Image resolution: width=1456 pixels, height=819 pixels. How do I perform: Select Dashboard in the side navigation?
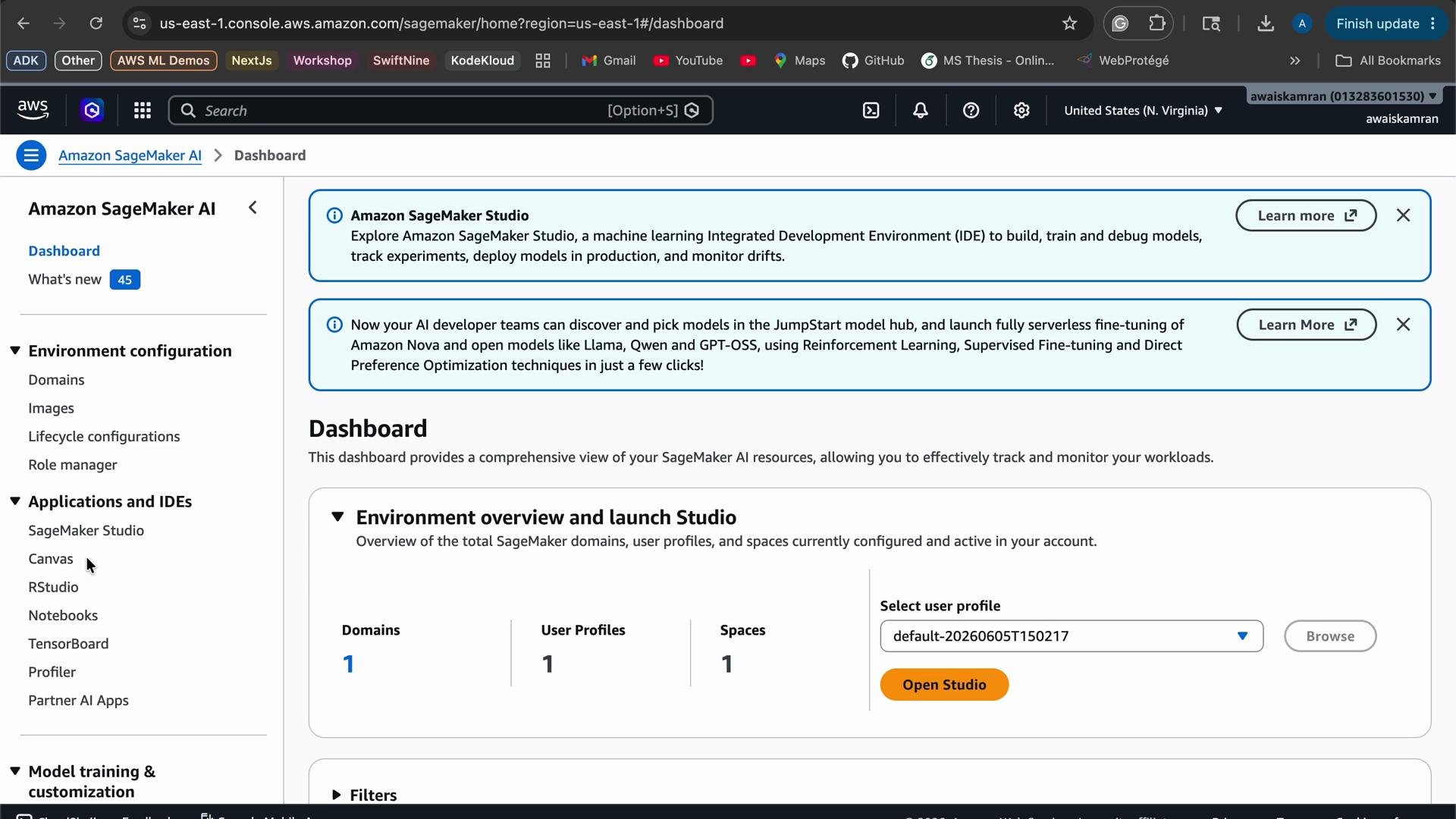point(64,251)
